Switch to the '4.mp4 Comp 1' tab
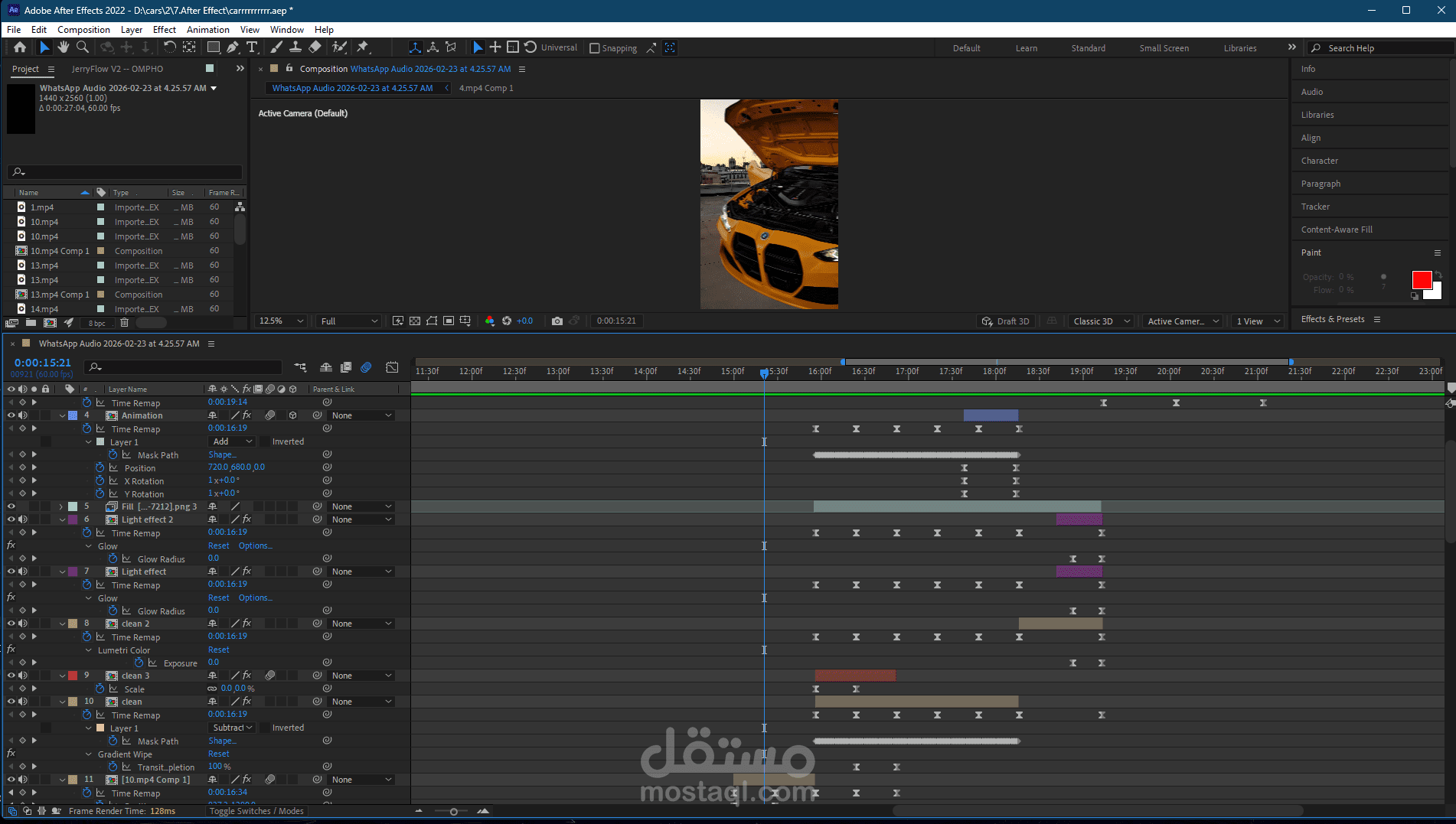Image resolution: width=1456 pixels, height=824 pixels. click(x=486, y=88)
